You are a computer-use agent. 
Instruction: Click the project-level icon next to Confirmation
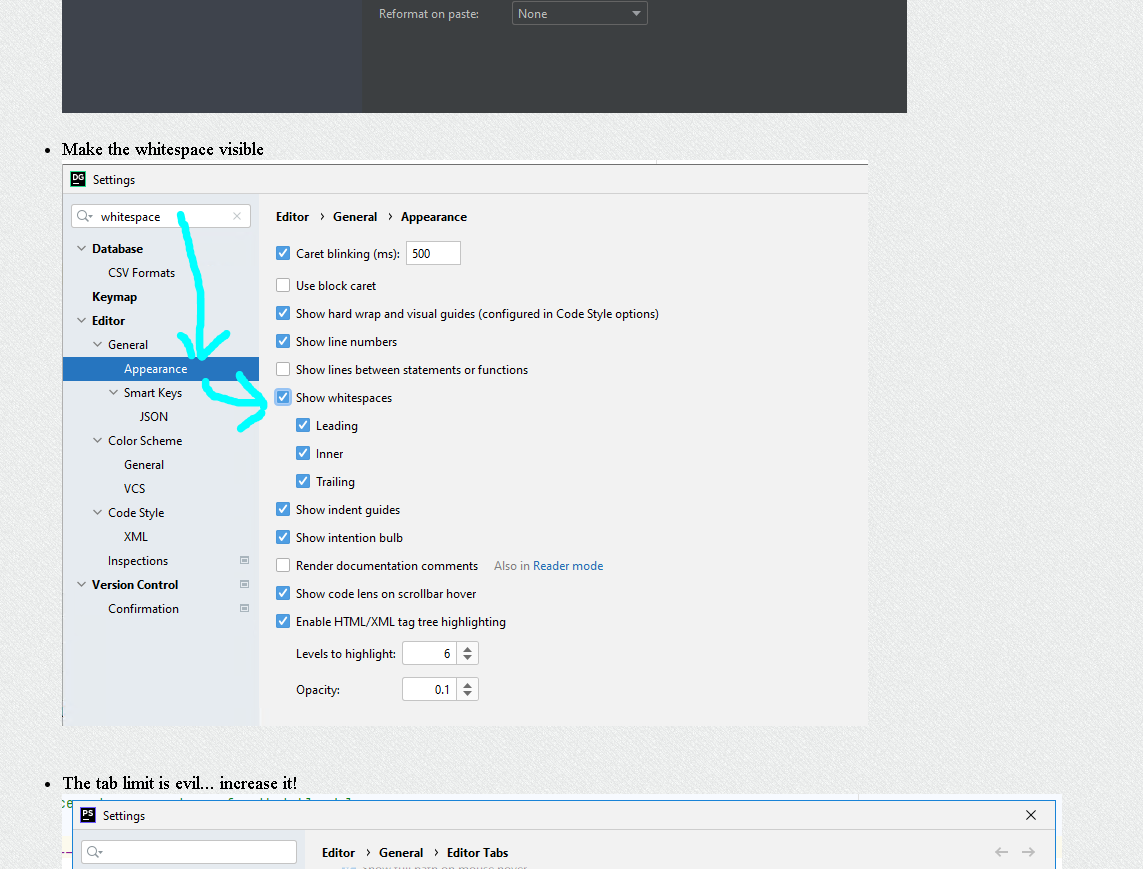(245, 608)
